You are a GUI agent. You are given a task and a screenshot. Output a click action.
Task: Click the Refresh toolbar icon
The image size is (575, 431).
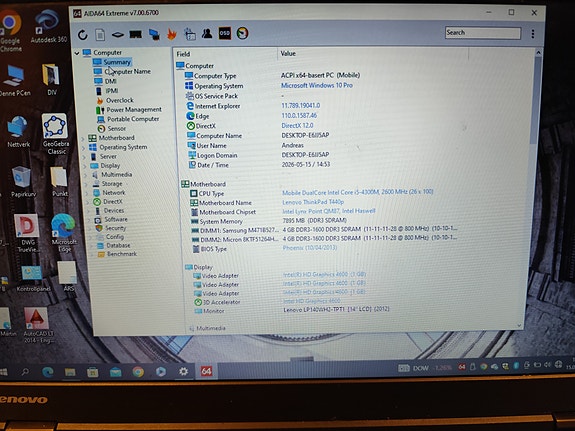83,34
